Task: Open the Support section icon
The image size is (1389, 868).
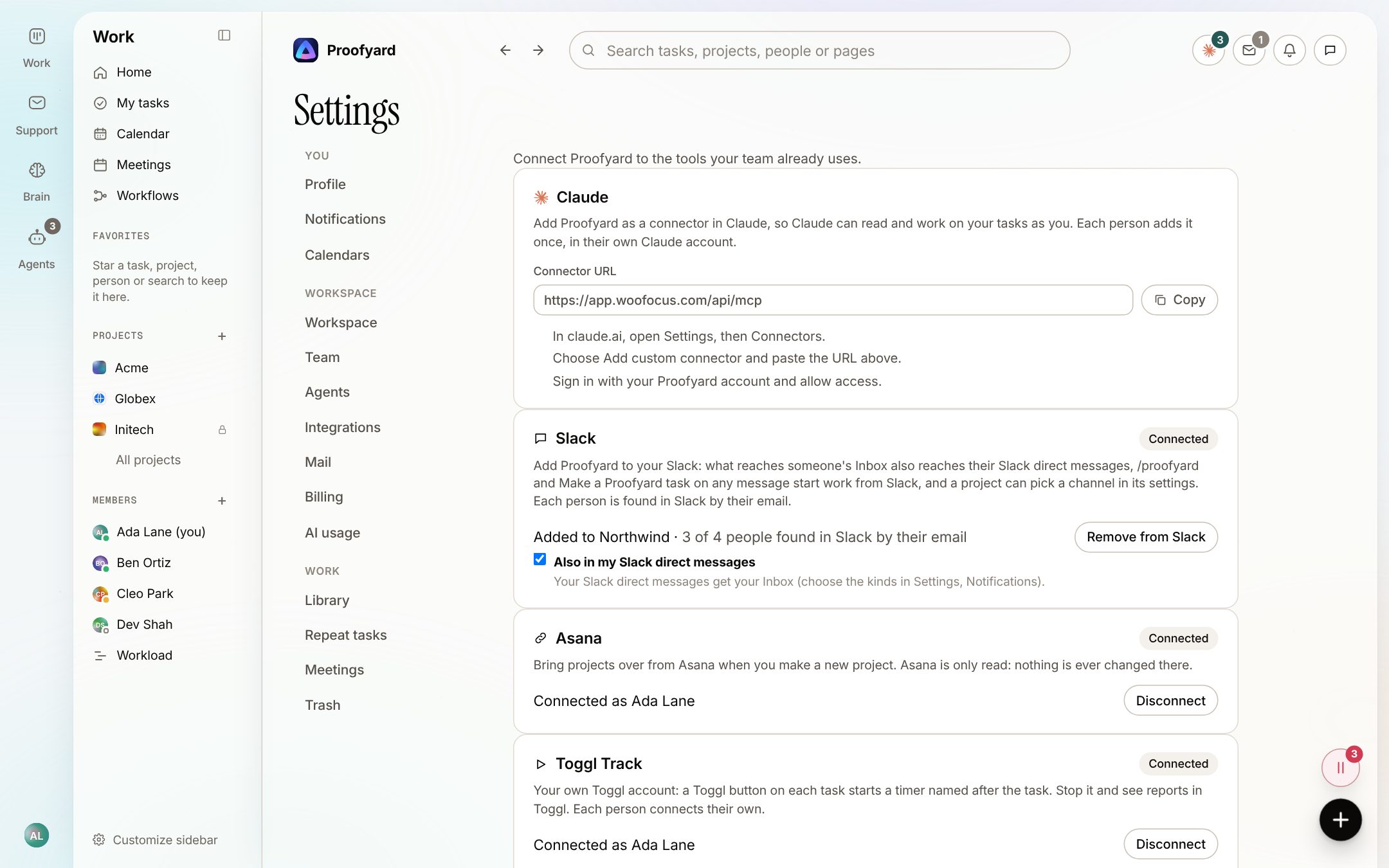Action: tap(37, 103)
